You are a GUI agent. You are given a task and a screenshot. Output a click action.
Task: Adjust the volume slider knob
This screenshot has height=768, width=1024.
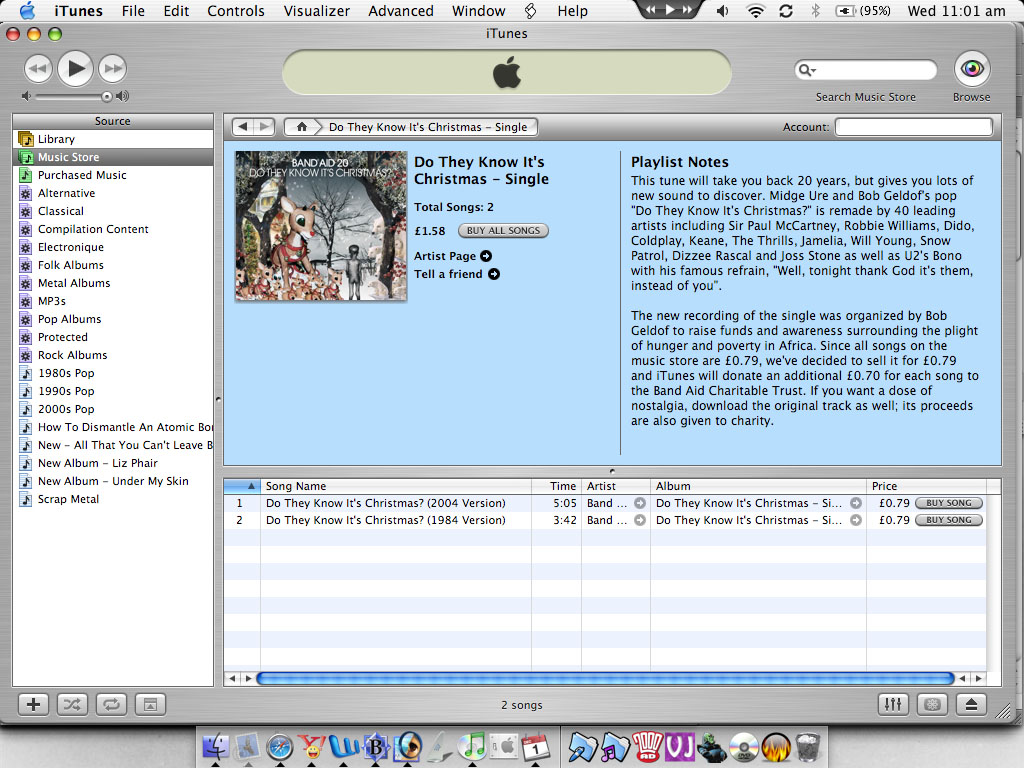point(106,97)
